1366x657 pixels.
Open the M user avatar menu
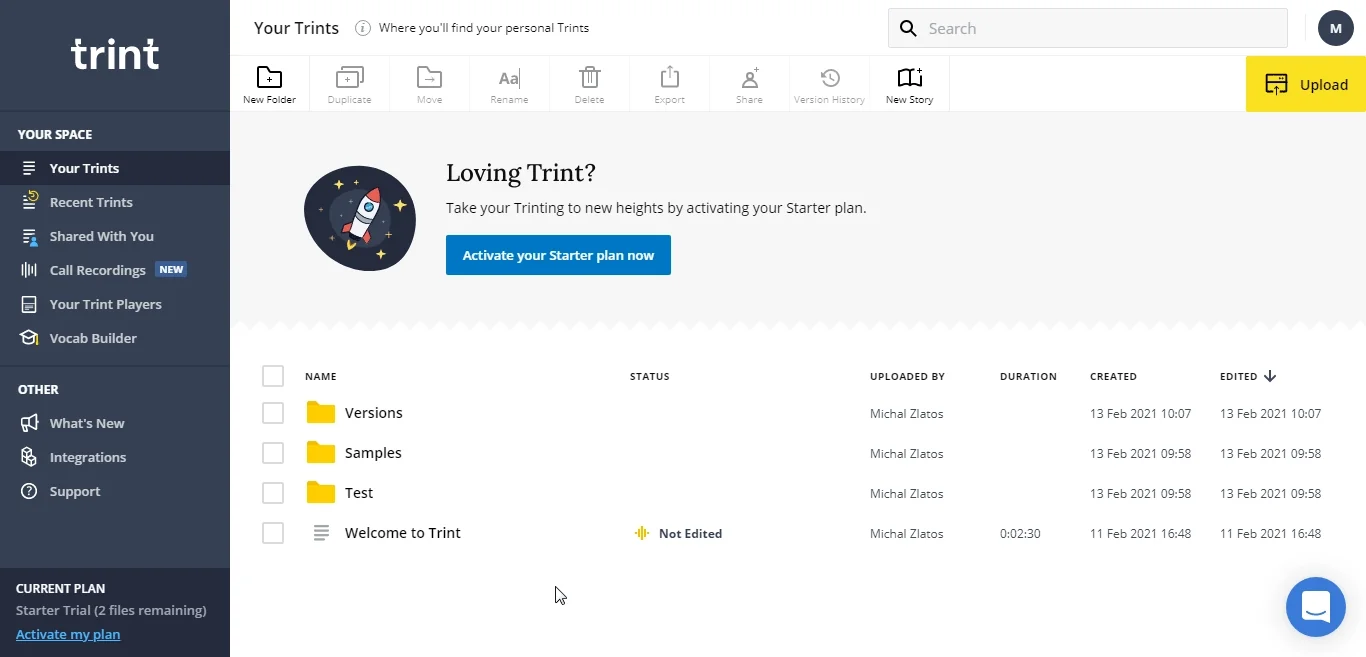pos(1336,28)
